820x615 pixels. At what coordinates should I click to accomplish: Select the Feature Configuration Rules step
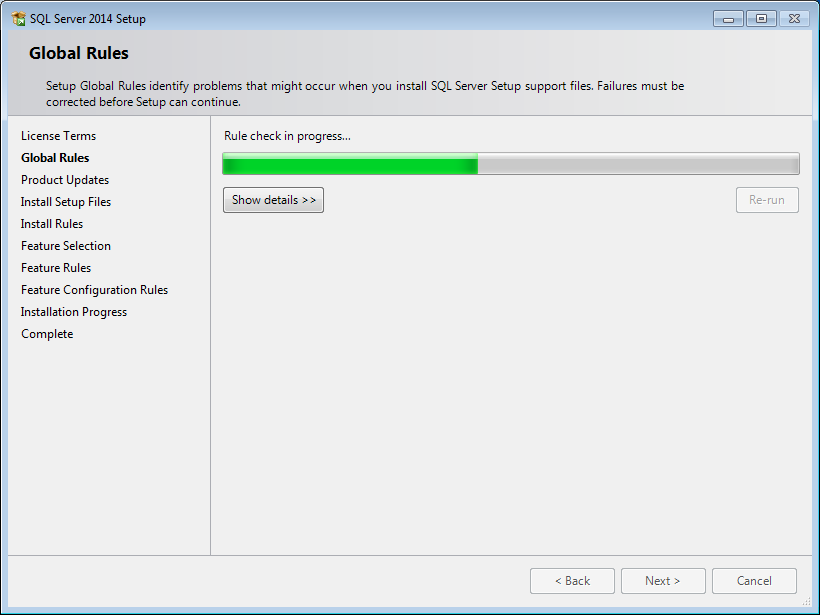coord(95,290)
